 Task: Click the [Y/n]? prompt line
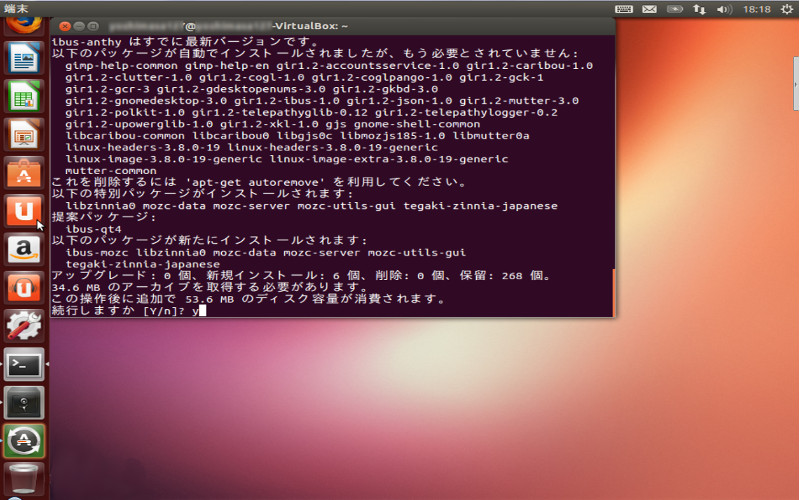(129, 311)
